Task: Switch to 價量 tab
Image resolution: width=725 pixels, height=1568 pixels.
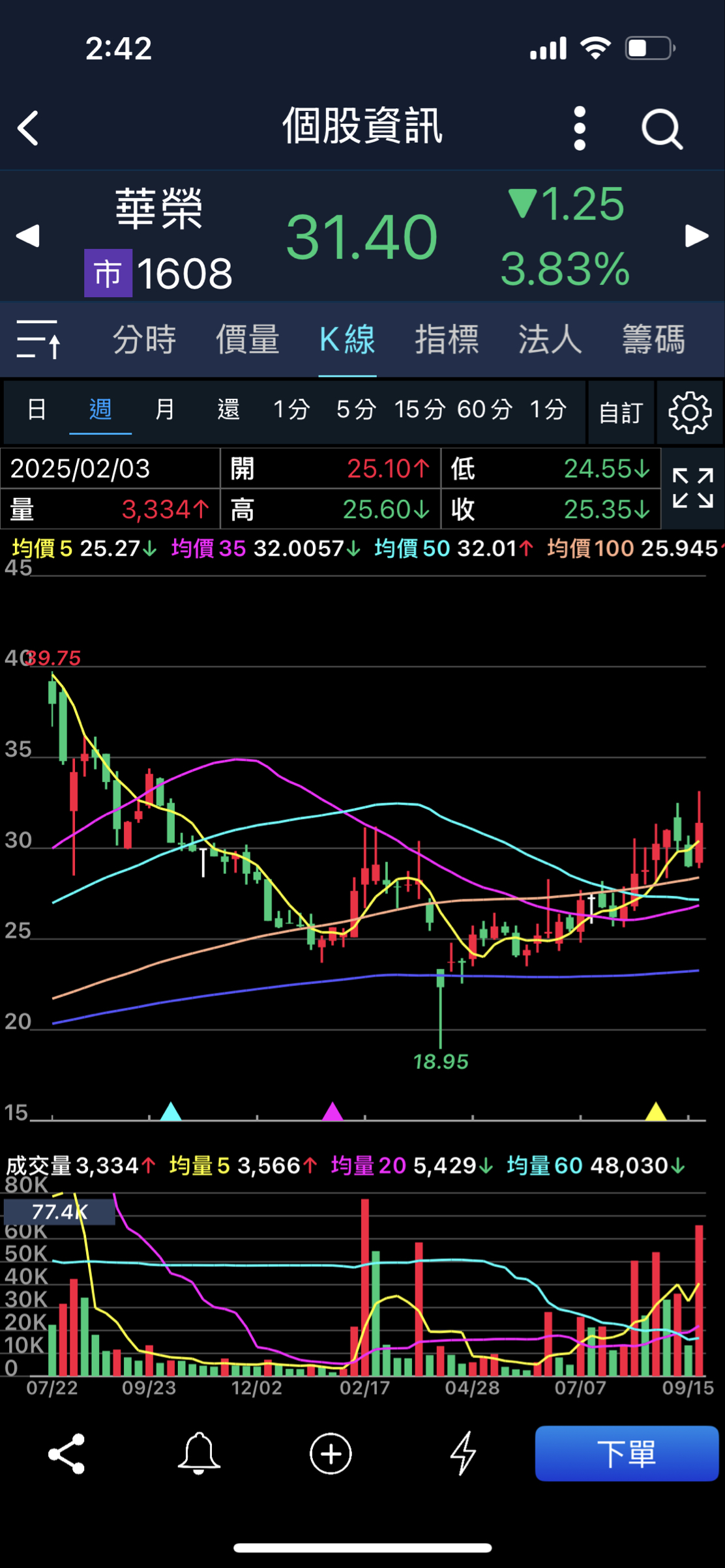Action: point(248,340)
